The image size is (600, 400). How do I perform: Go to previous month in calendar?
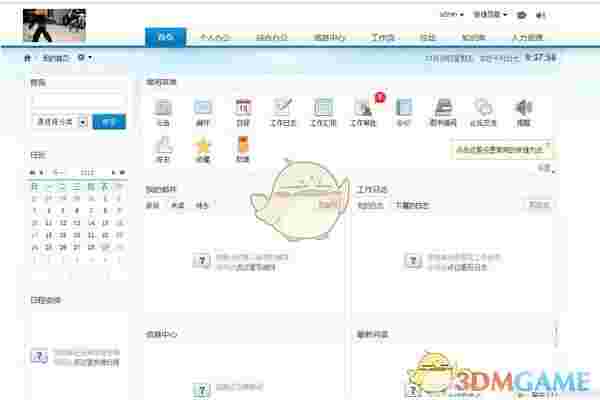pyautogui.click(x=41, y=173)
